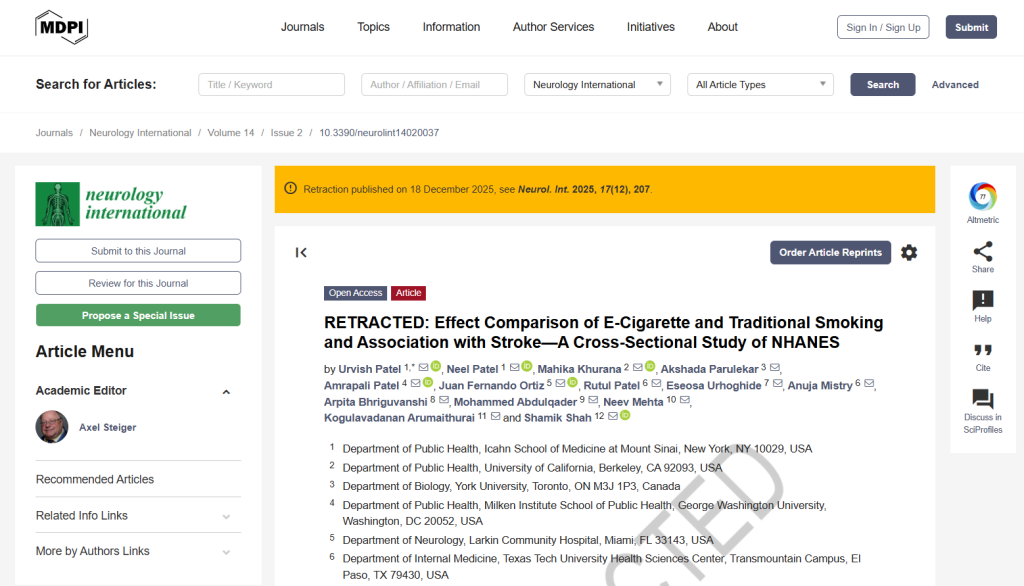
Task: Open the Topics menu
Action: point(373,27)
